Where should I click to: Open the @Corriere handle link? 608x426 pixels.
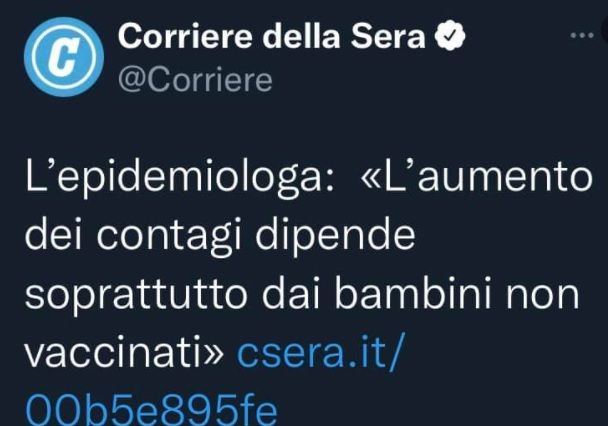coord(195,80)
